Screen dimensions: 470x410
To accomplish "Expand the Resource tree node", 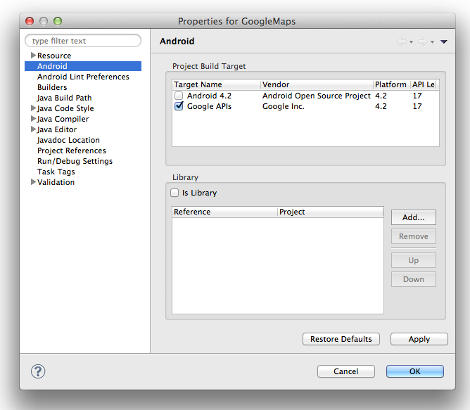I will pos(33,55).
